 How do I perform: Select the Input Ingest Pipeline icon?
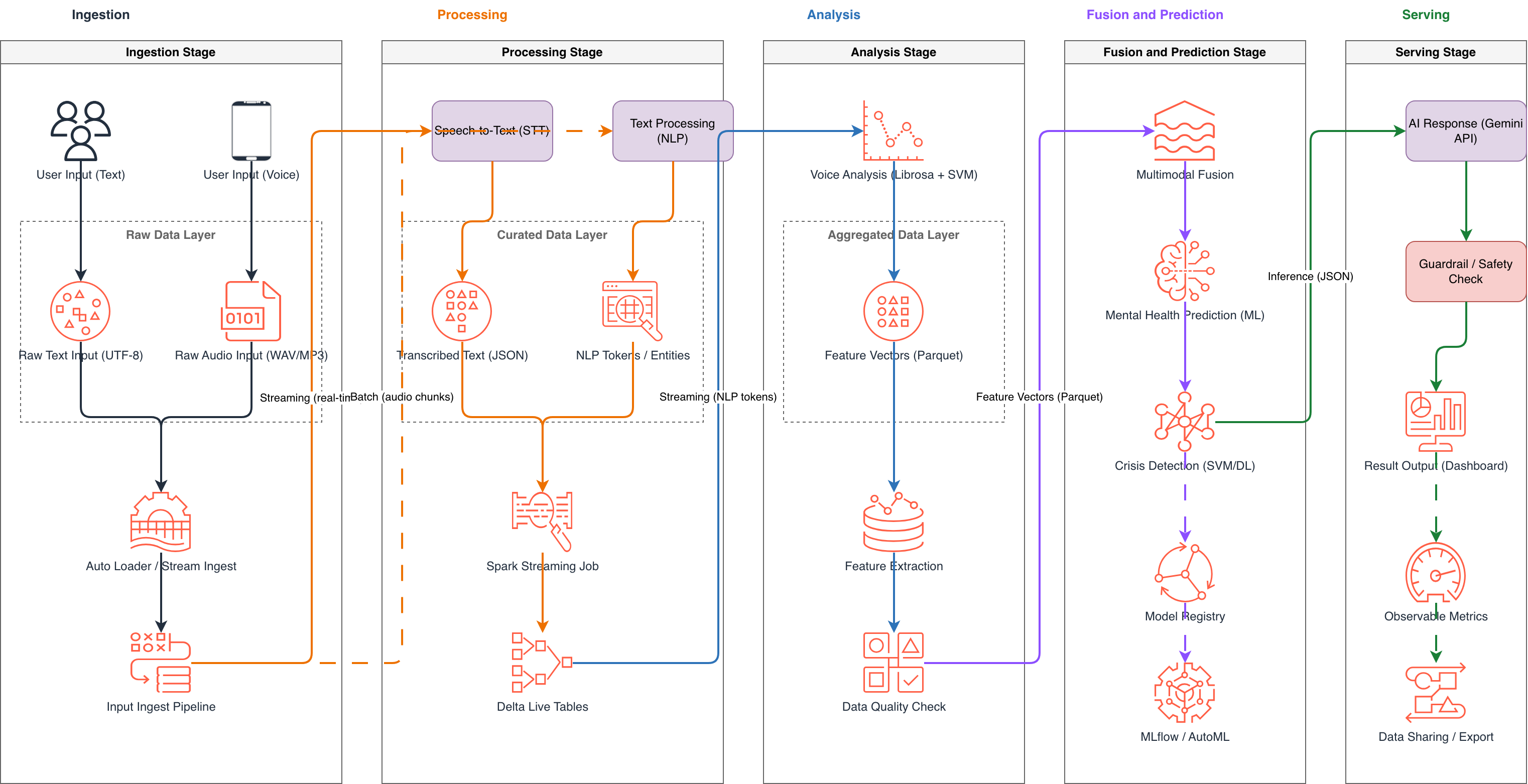(x=161, y=663)
